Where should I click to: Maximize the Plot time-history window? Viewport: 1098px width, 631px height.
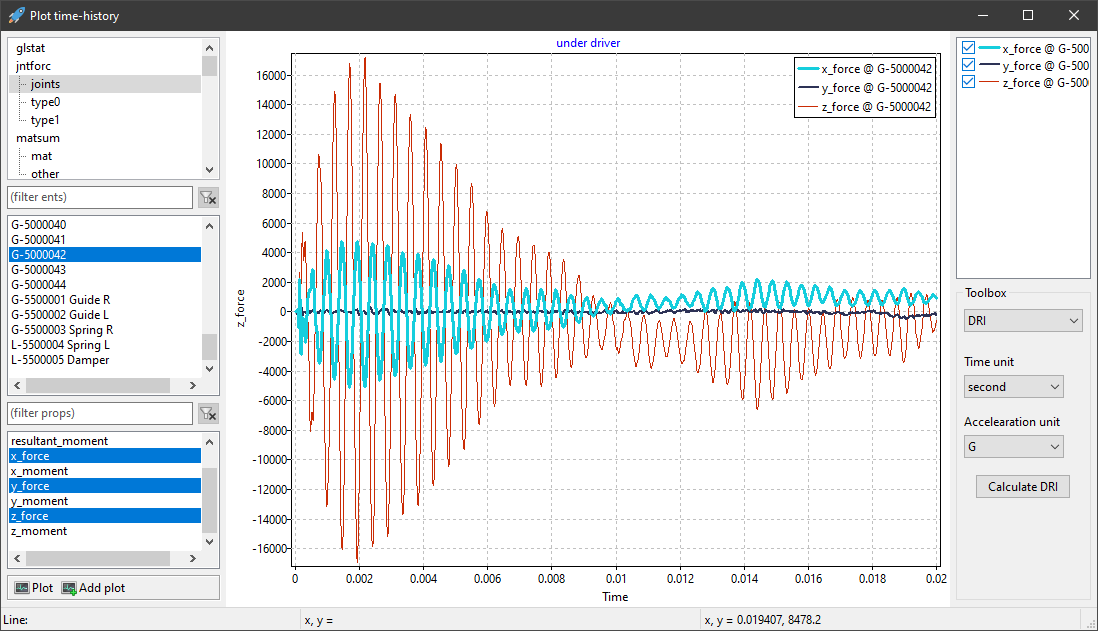click(x=1028, y=15)
